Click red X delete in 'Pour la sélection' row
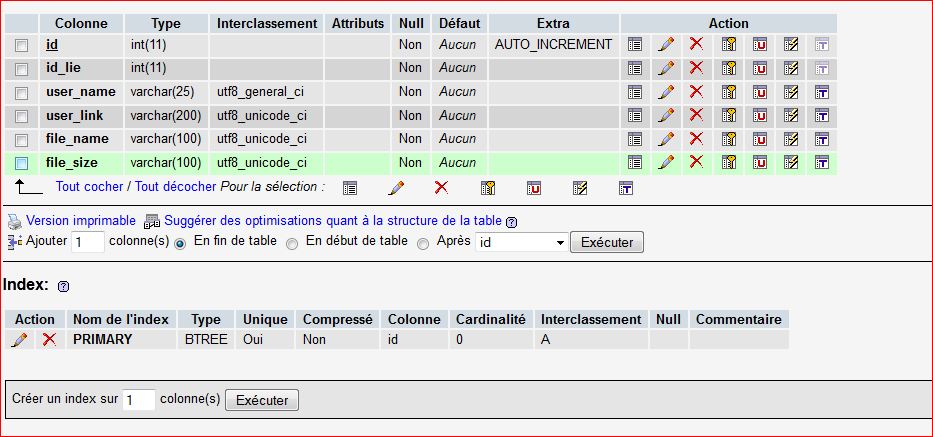Screen dimensions: 933x437 [x=441, y=188]
